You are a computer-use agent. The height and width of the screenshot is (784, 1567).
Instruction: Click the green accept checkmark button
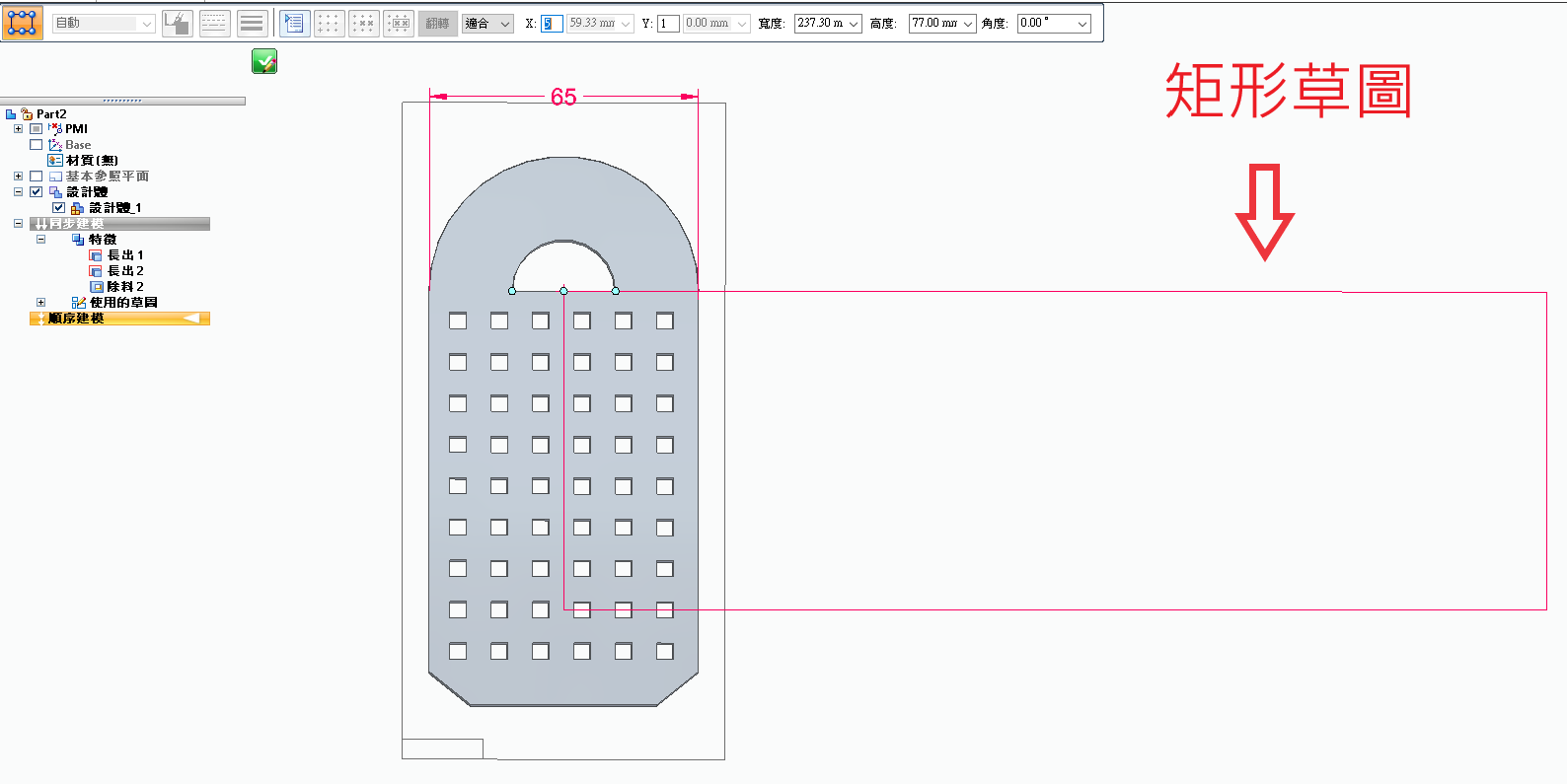[x=264, y=61]
